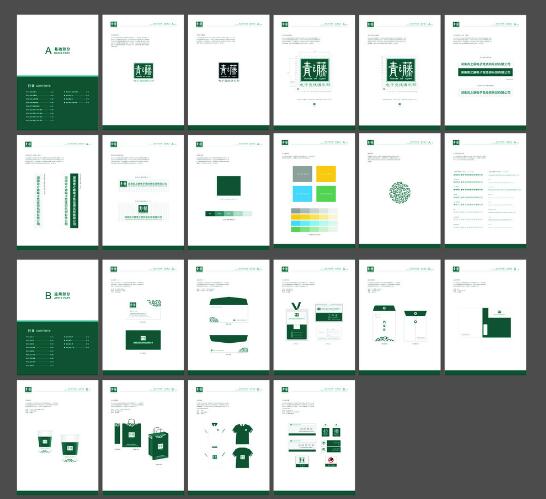Pick the gray auxiliary color swatch
Screen dimensions: 546x499
pyautogui.click(x=302, y=174)
